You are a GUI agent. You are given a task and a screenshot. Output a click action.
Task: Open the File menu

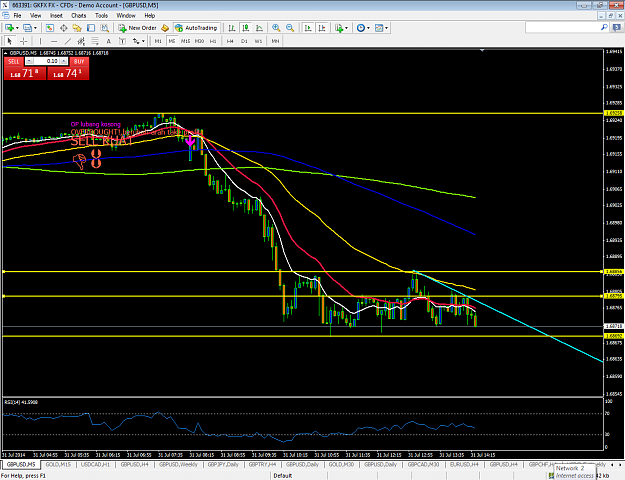tap(18, 16)
